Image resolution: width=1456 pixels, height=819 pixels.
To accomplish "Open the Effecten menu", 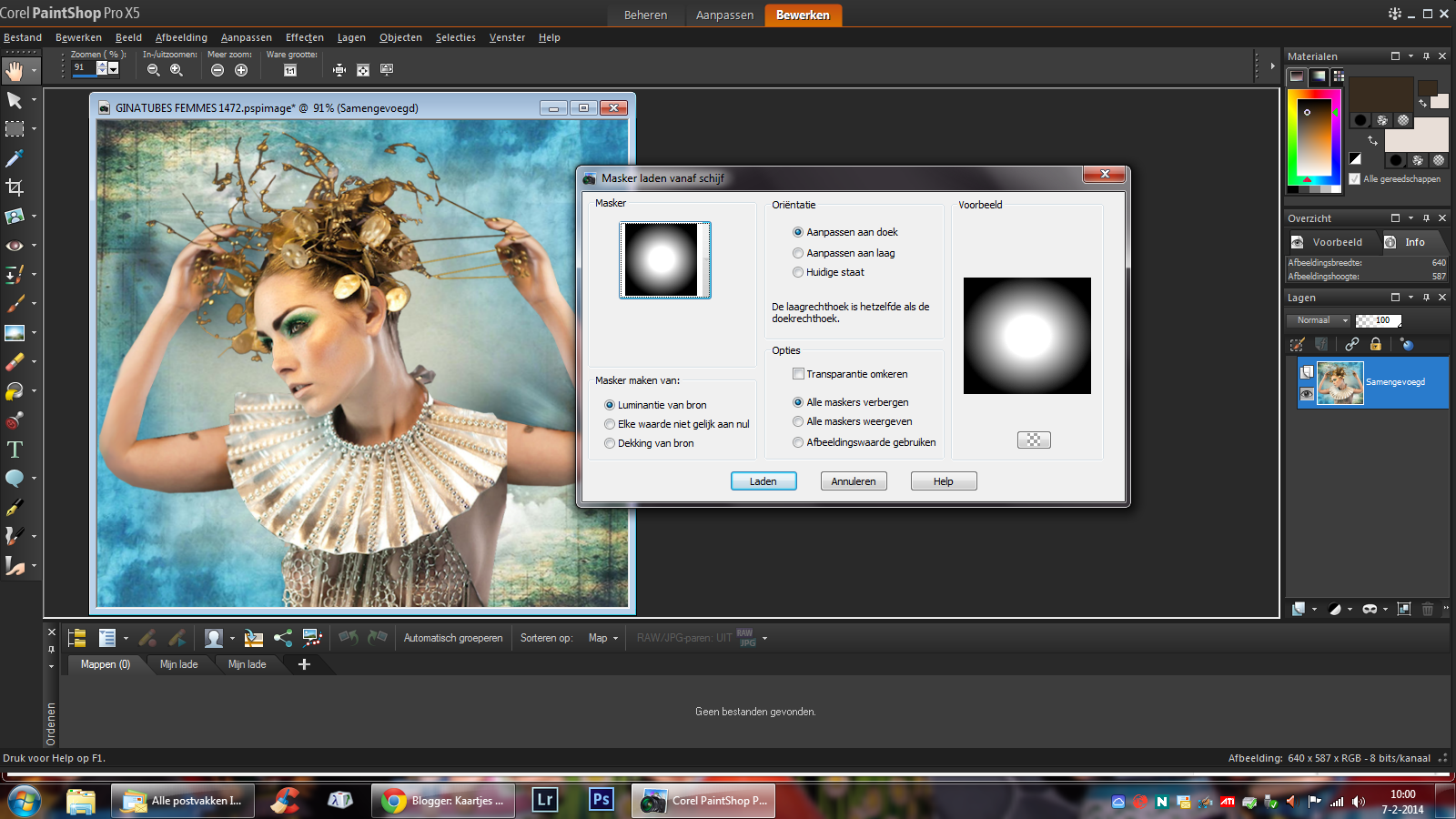I will (304, 37).
